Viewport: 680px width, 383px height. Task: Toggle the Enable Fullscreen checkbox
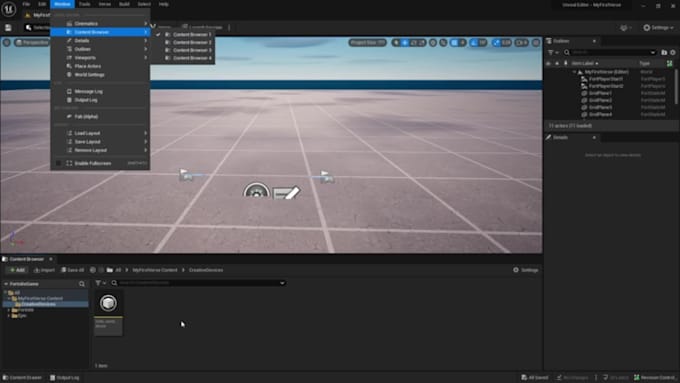point(58,164)
